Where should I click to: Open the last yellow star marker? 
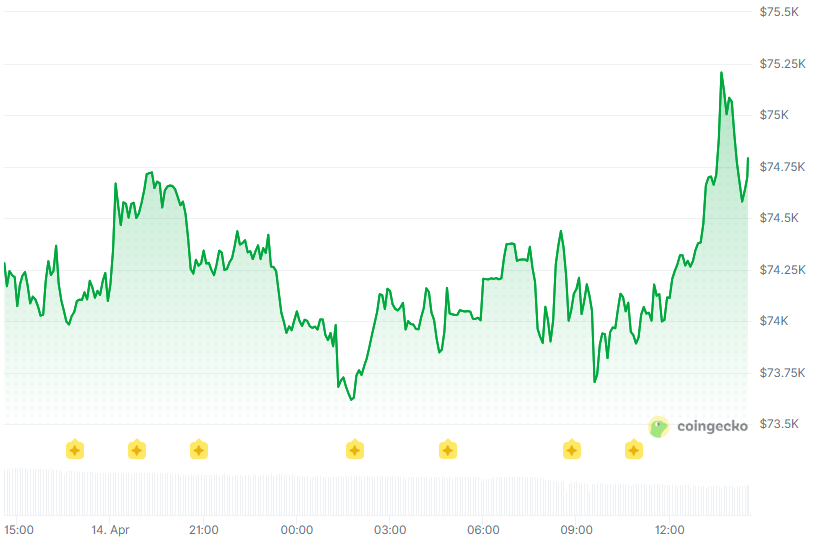click(x=634, y=450)
